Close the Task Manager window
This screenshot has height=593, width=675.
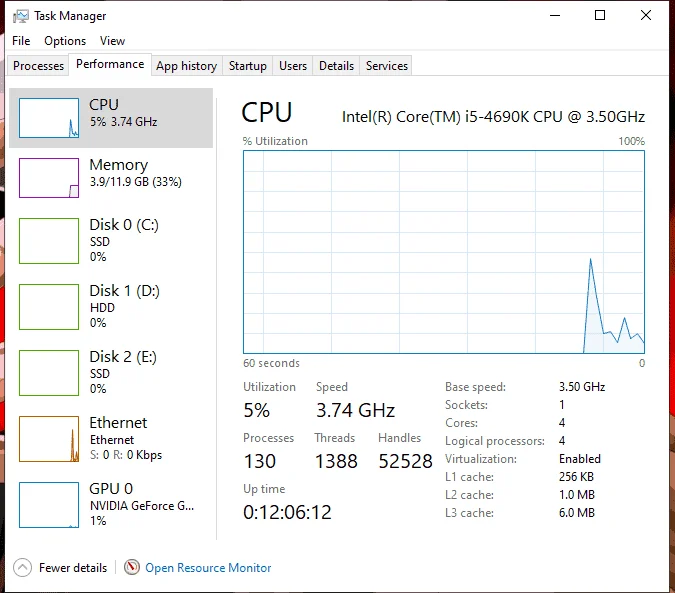click(646, 15)
